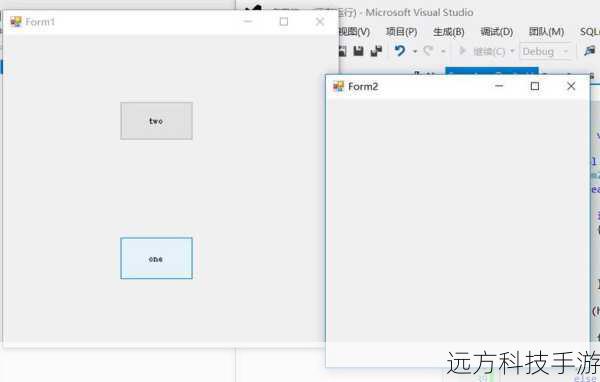Click the Form2 window app icon
Image resolution: width=600 pixels, height=382 pixels.
coord(338,87)
